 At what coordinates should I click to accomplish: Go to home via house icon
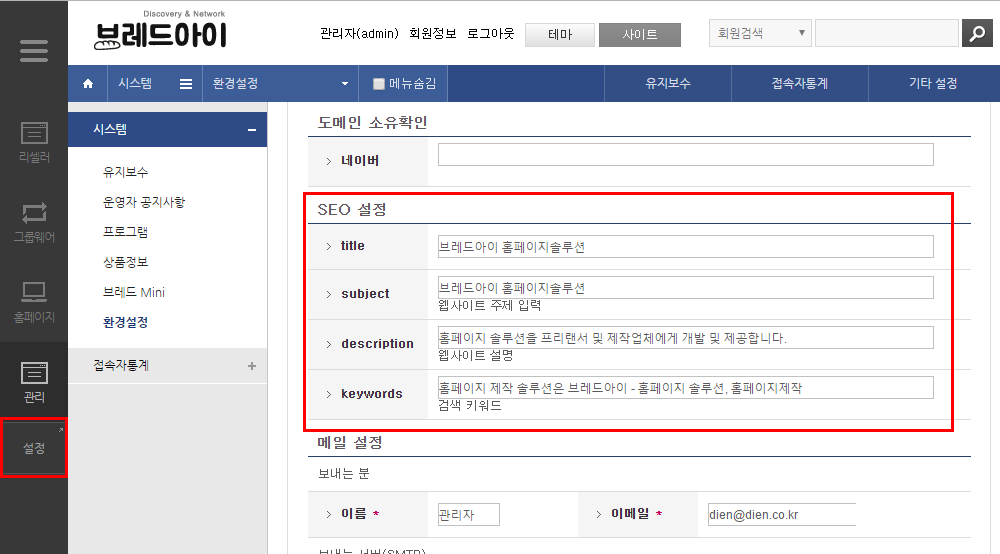click(88, 84)
